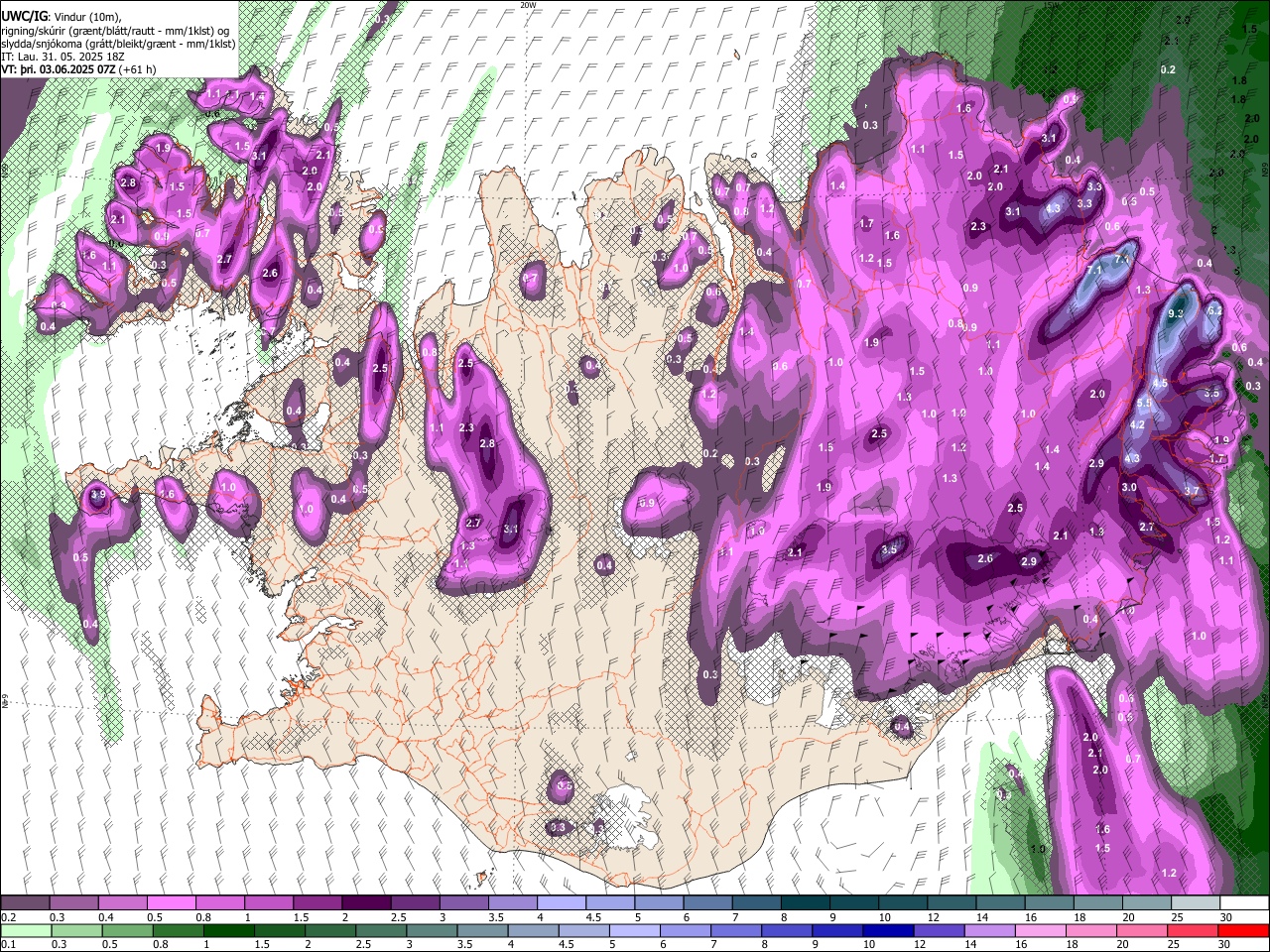Select the 'IT: Lau. 31. 05. 2025 18Z' line
This screenshot has width=1270, height=952.
(x=63, y=57)
